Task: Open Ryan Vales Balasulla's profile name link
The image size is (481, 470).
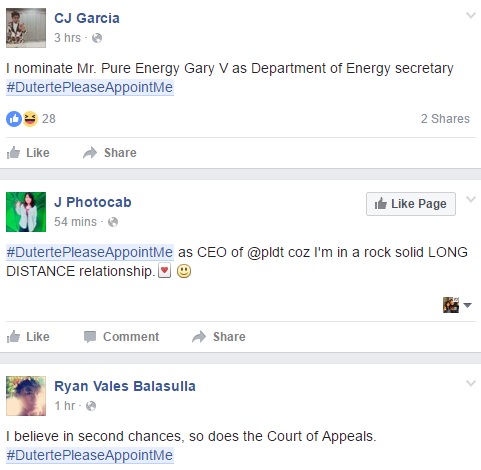Action: [x=125, y=386]
